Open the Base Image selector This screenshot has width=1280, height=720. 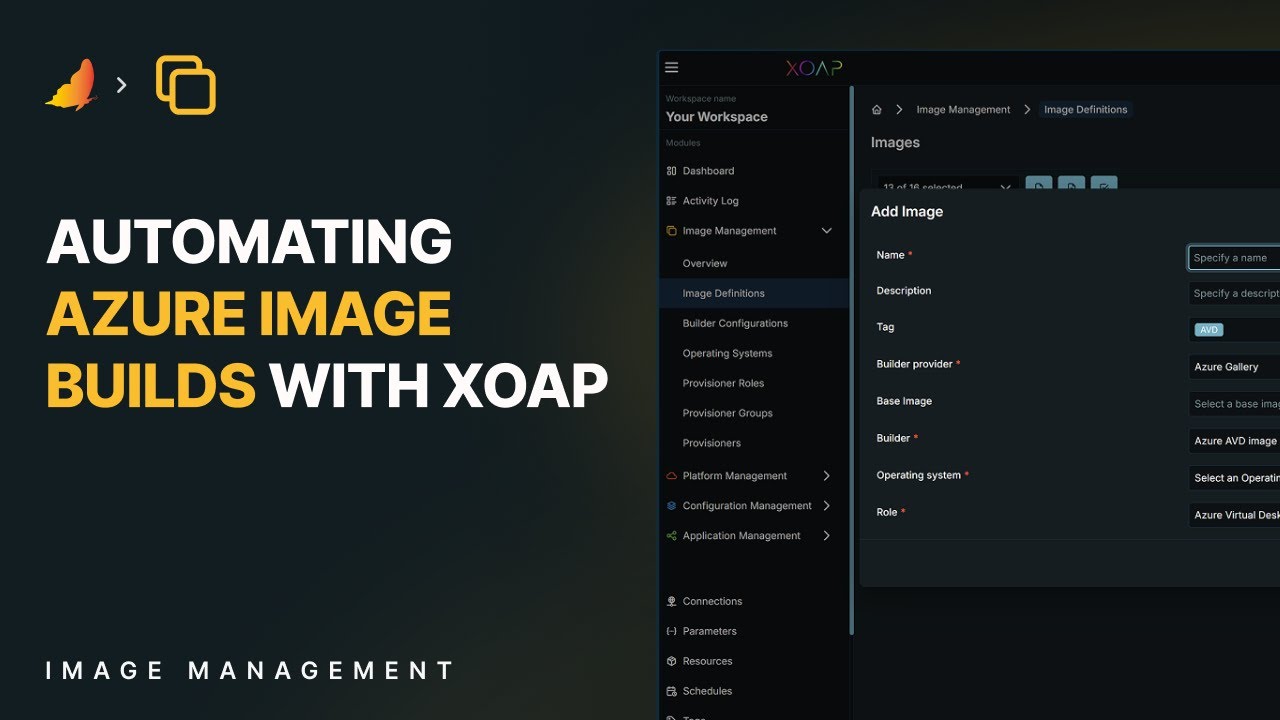point(1234,404)
